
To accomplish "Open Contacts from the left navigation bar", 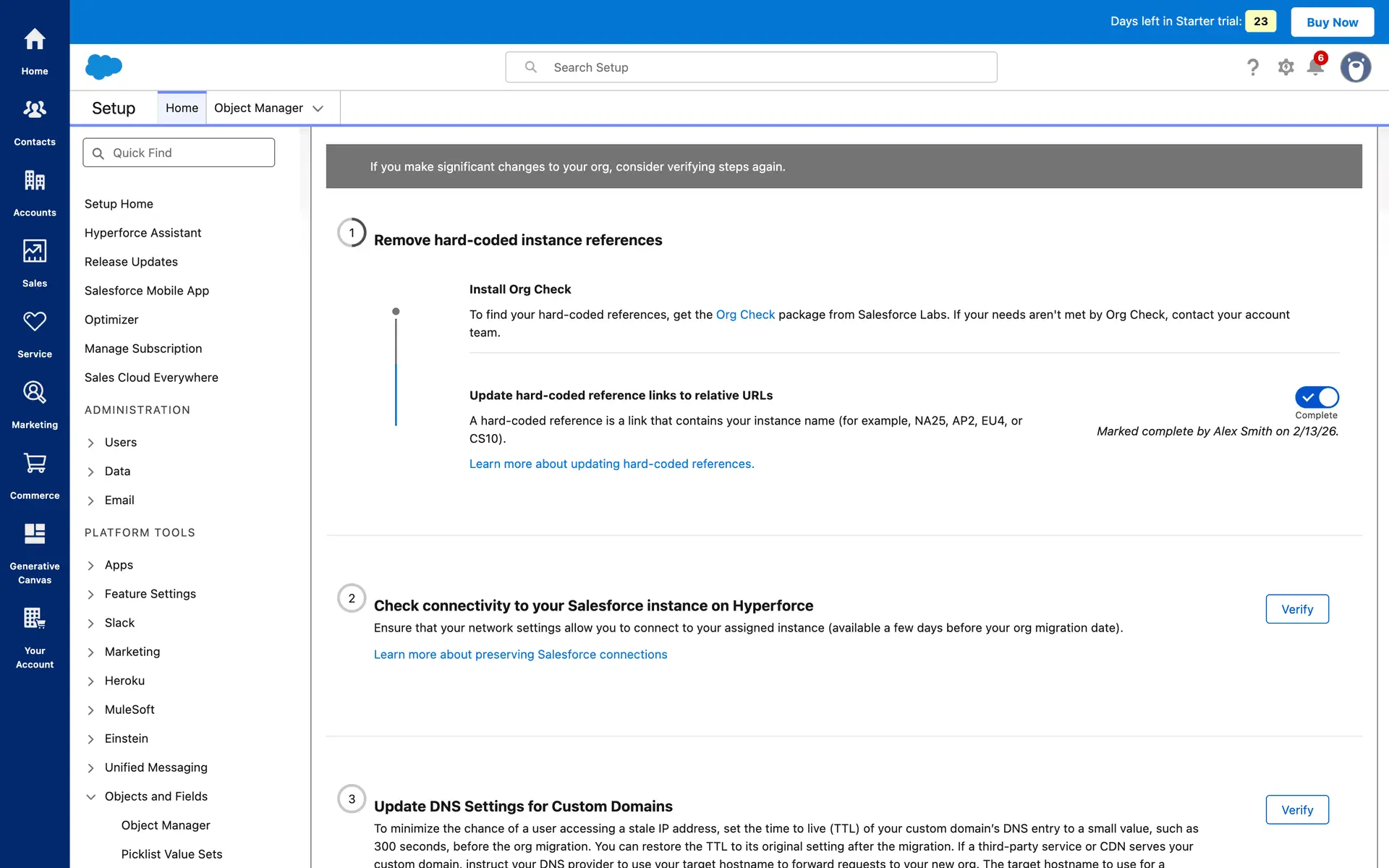I will (x=35, y=120).
